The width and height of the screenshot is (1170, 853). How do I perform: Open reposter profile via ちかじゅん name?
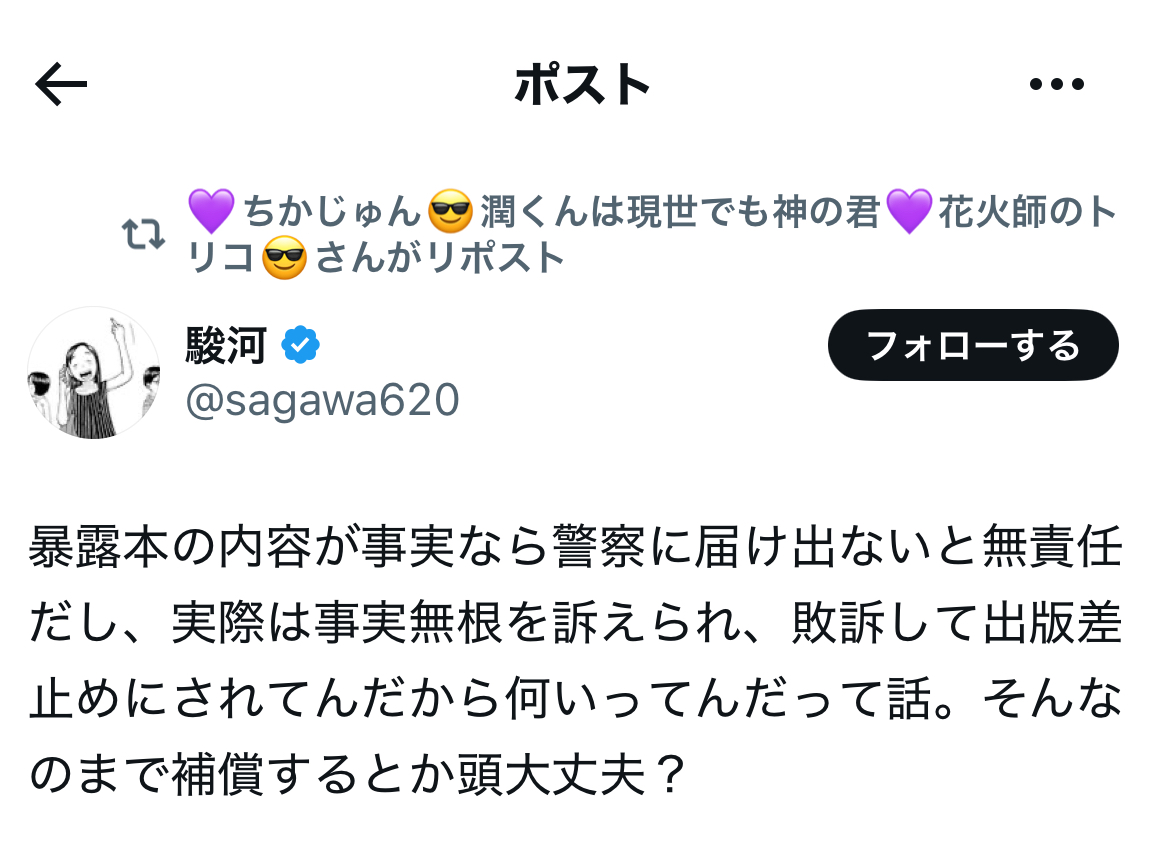tap(333, 211)
